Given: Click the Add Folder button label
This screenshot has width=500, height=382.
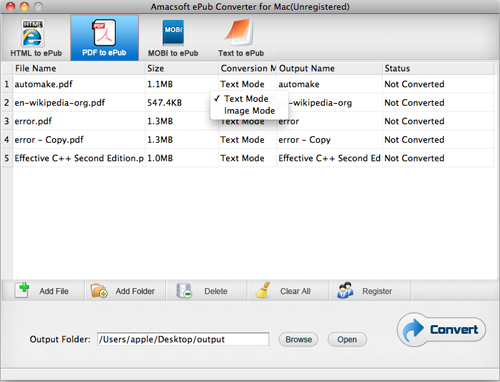Looking at the screenshot, I should pyautogui.click(x=135, y=291).
